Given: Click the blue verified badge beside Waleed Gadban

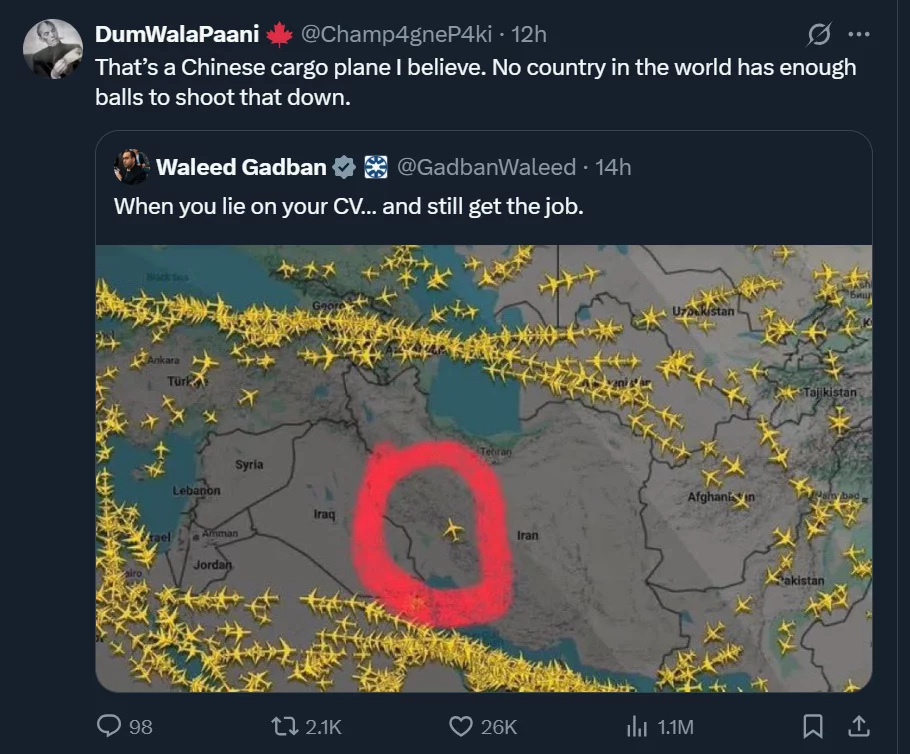Looking at the screenshot, I should click(x=344, y=167).
